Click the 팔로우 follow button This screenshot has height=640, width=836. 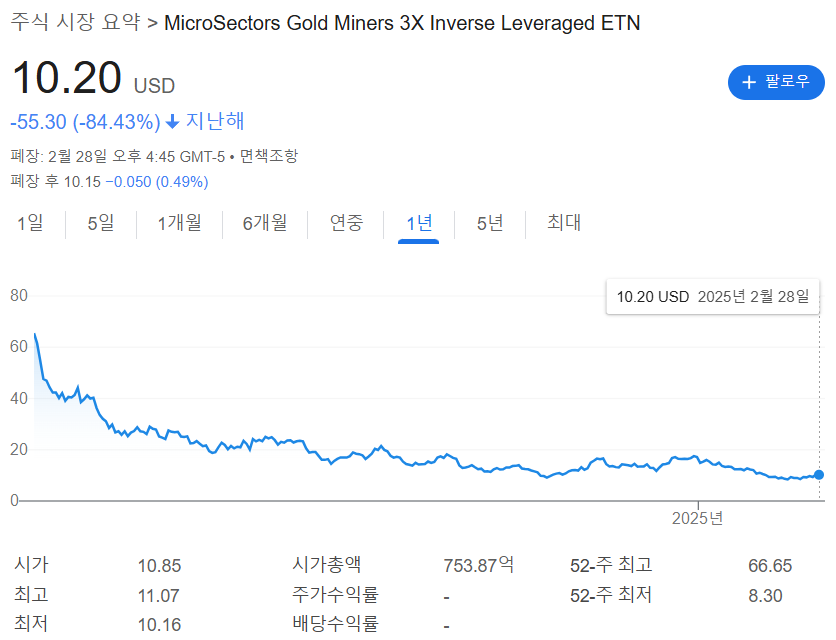click(776, 82)
